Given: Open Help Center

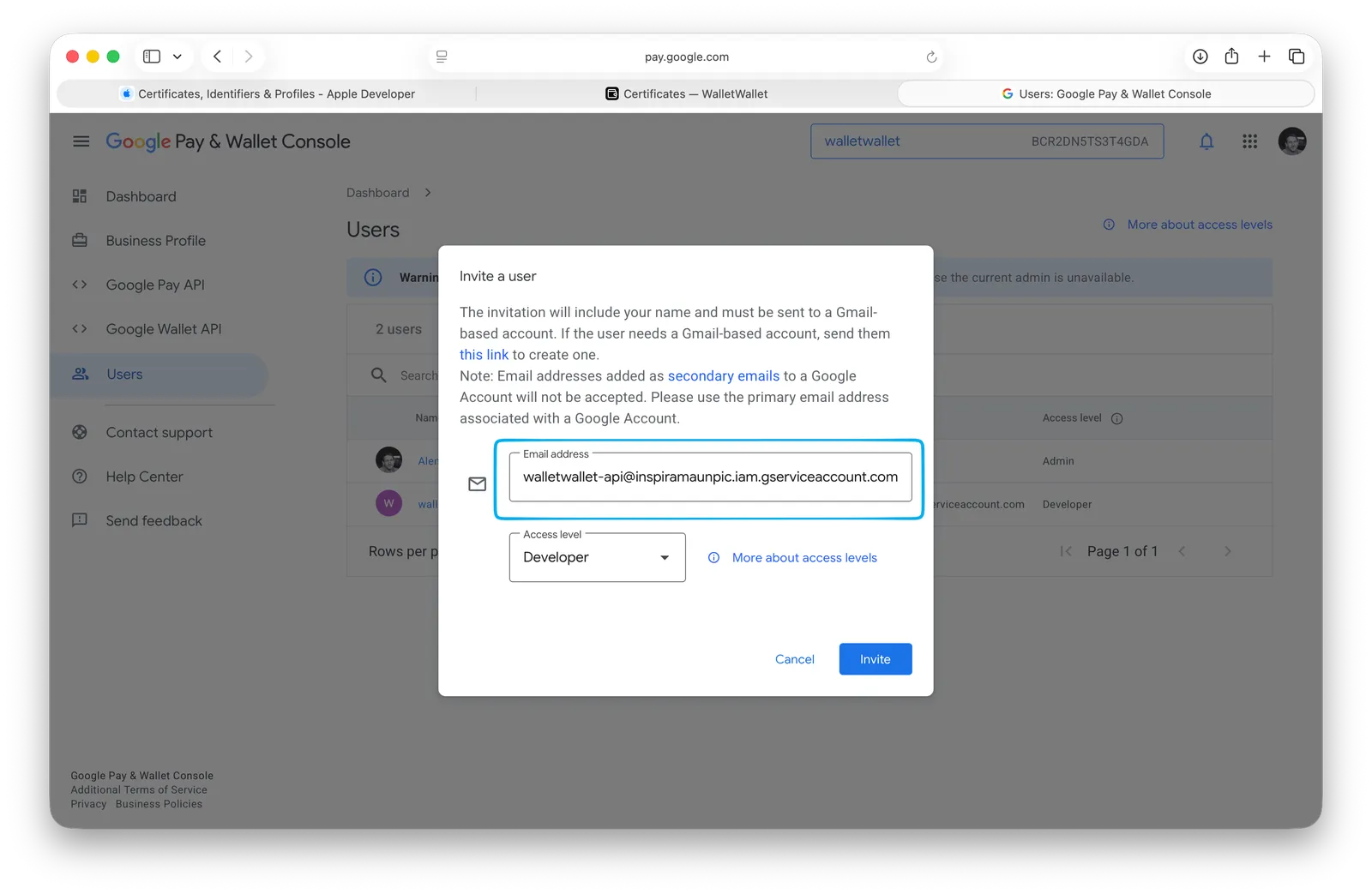Looking at the screenshot, I should point(144,477).
